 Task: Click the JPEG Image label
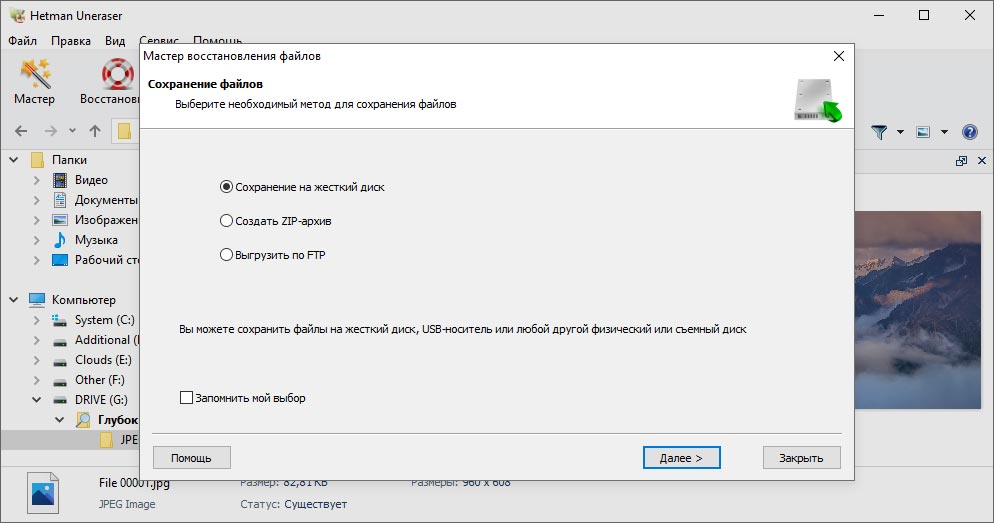[x=127, y=504]
